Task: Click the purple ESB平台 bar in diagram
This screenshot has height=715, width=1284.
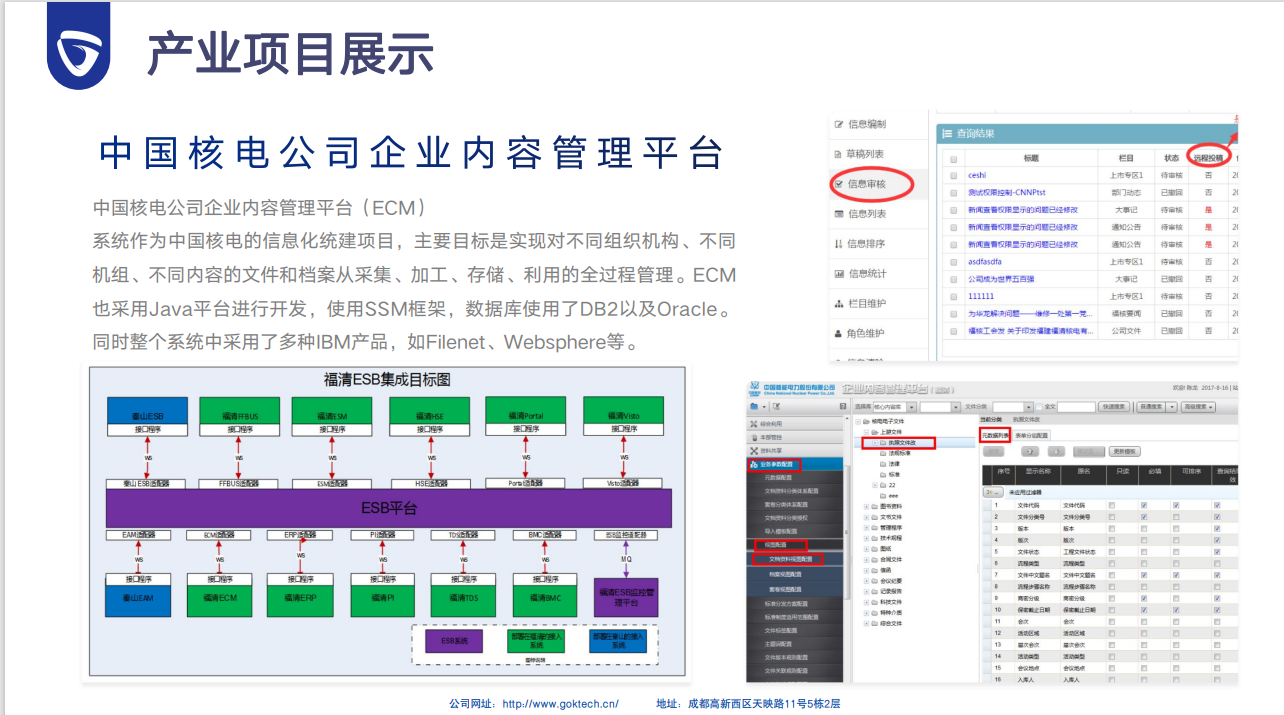Action: (389, 508)
